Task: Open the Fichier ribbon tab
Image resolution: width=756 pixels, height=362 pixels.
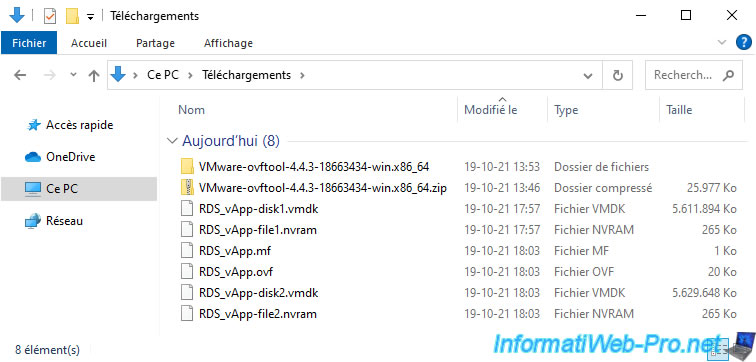Action: (29, 43)
